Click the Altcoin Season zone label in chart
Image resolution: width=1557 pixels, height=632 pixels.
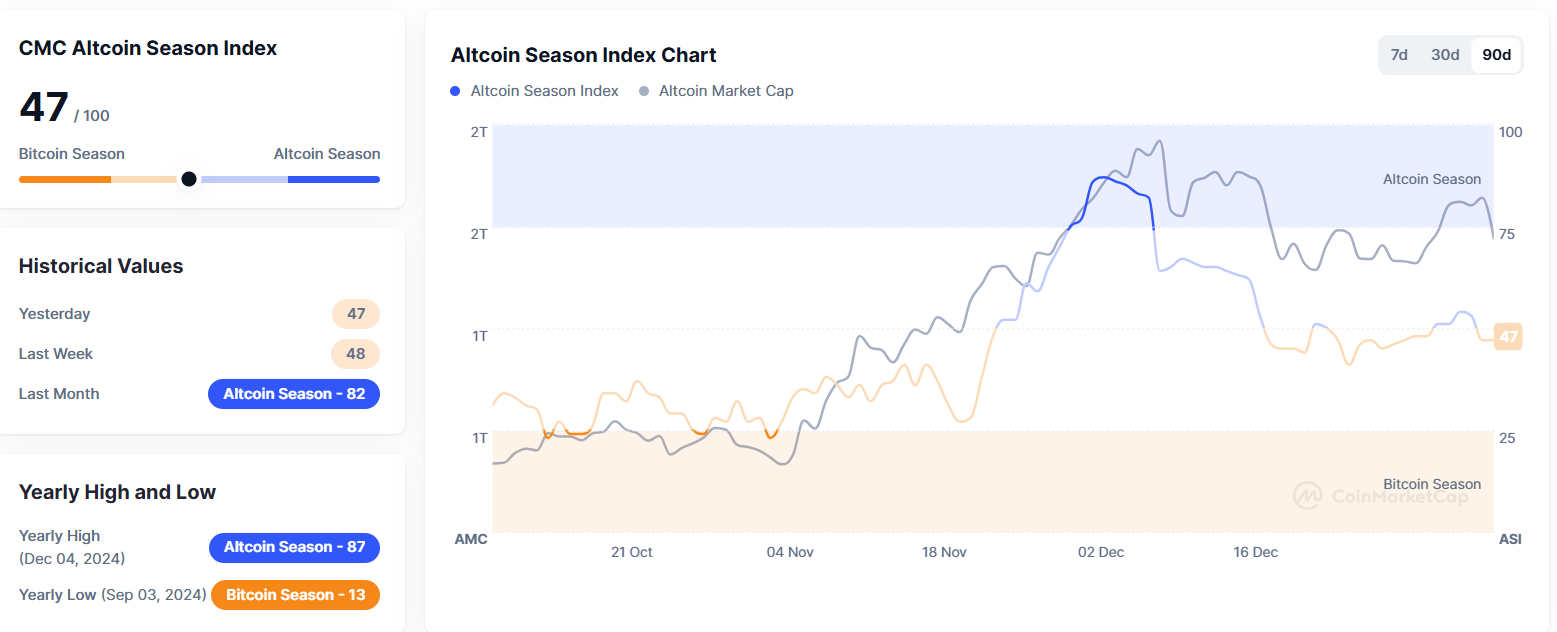[x=1432, y=179]
